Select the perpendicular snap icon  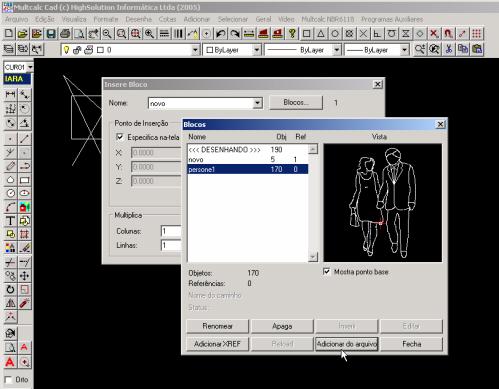point(377,34)
